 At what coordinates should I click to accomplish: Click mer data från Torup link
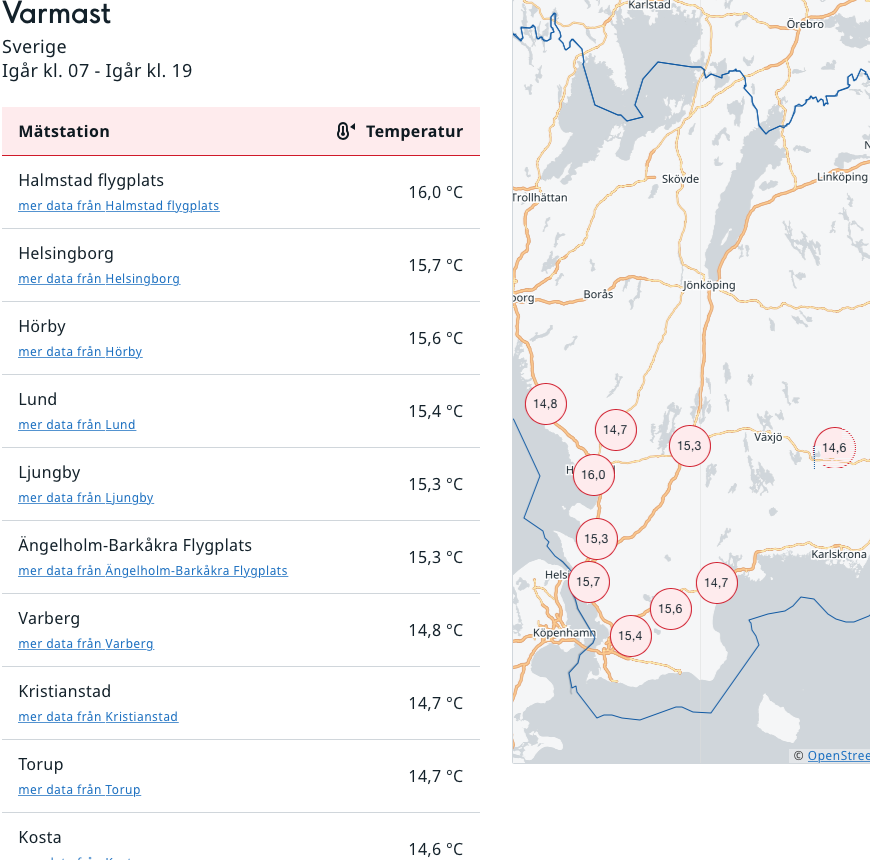79,790
